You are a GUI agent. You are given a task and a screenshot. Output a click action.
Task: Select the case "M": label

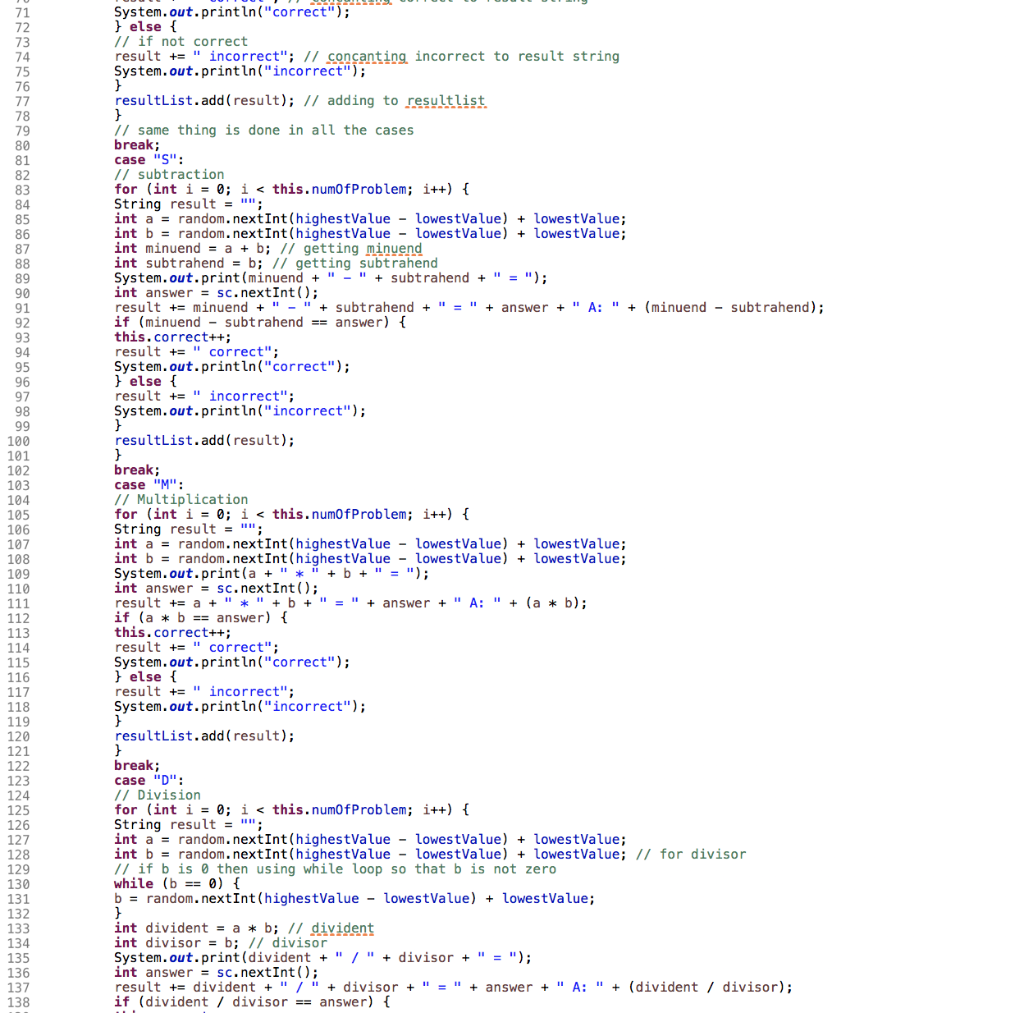tap(150, 484)
